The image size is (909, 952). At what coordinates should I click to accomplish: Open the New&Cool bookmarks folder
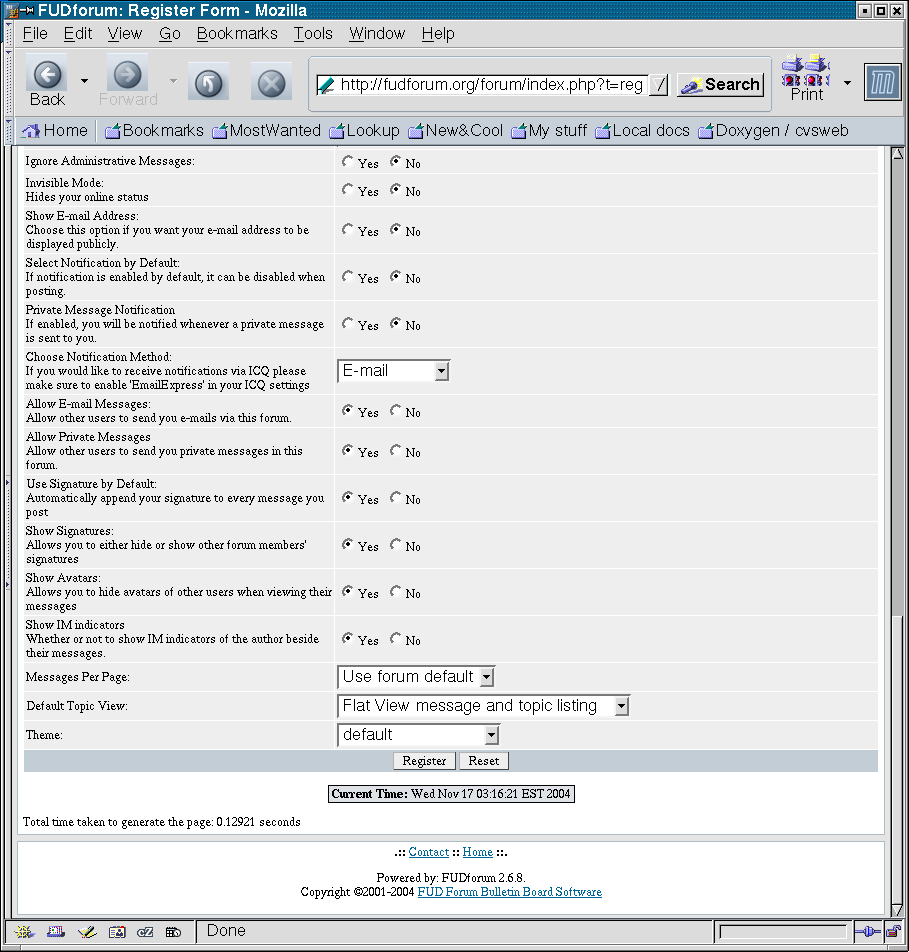pyautogui.click(x=455, y=131)
